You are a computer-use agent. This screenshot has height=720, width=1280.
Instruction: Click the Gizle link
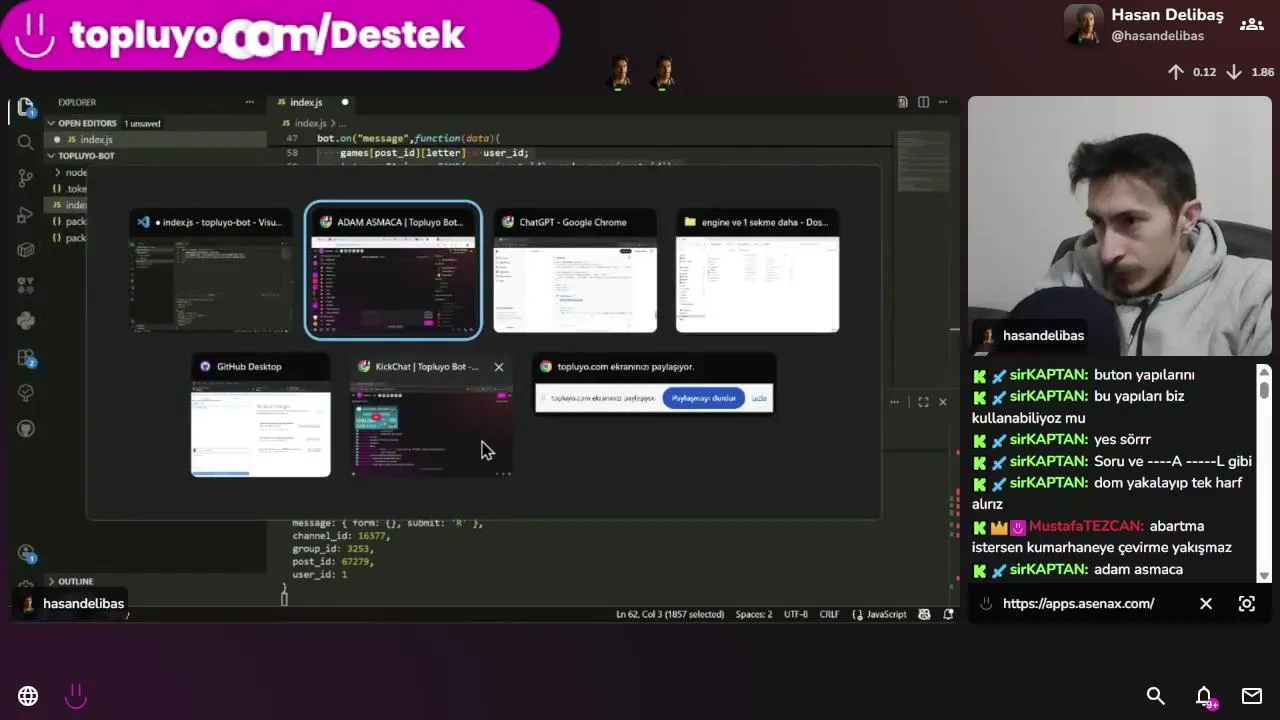coord(759,398)
